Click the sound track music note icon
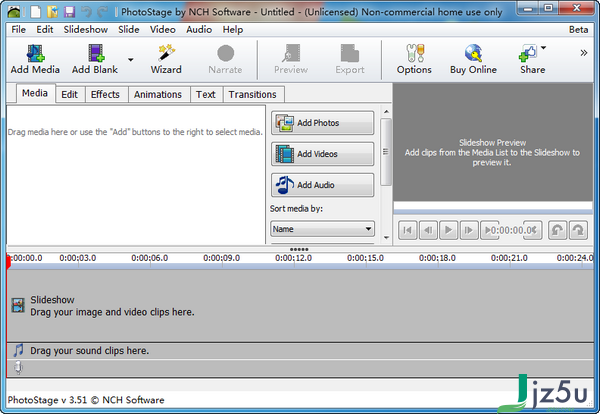The height and width of the screenshot is (414, 600). point(18,350)
